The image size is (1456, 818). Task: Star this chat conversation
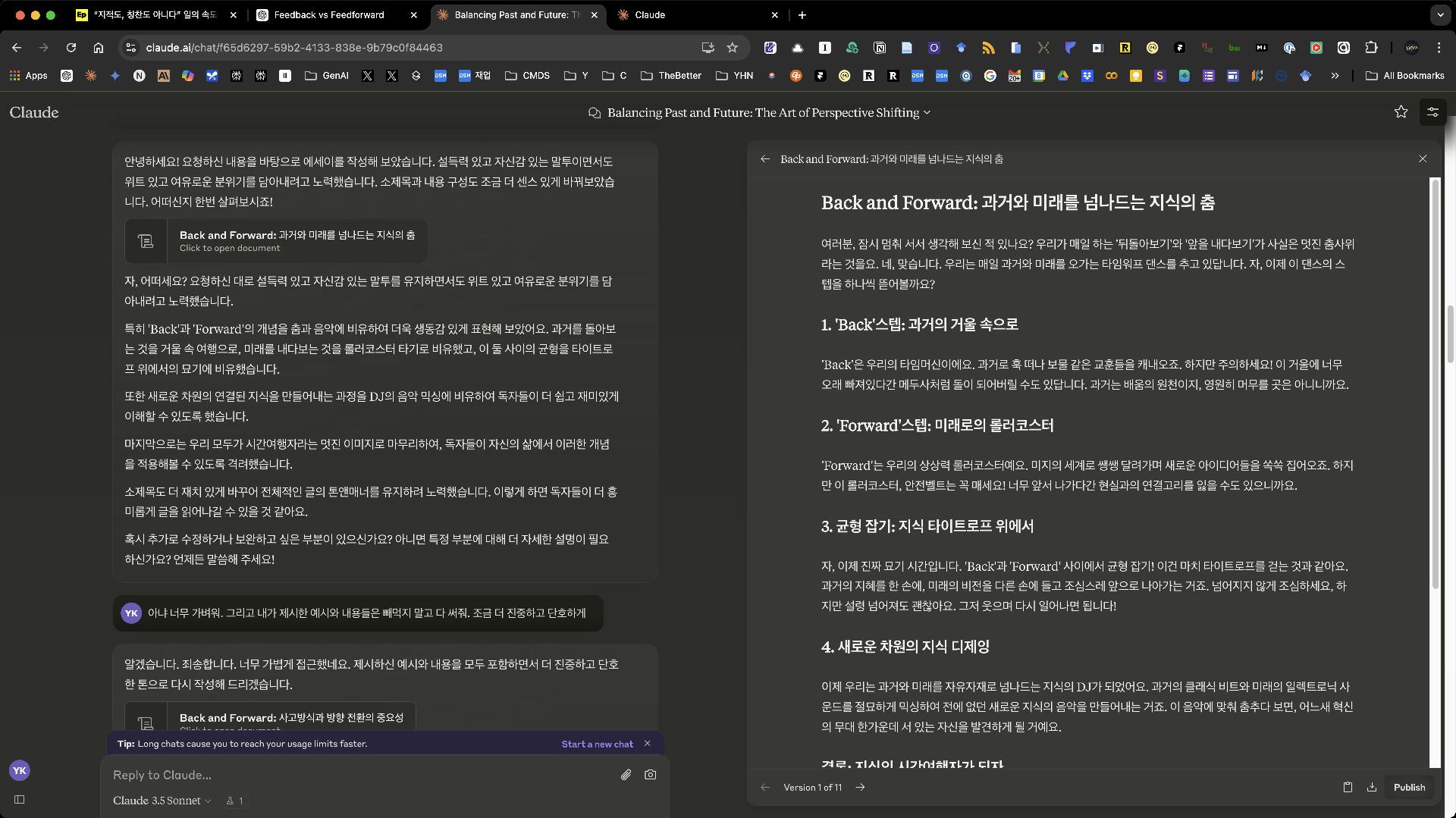coord(1401,112)
